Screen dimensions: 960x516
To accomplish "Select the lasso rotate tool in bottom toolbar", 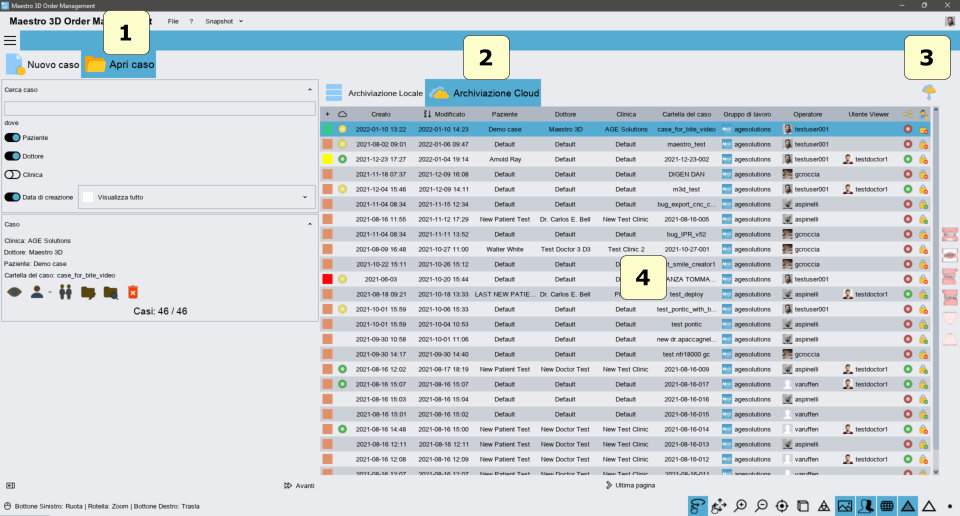I will click(697, 506).
